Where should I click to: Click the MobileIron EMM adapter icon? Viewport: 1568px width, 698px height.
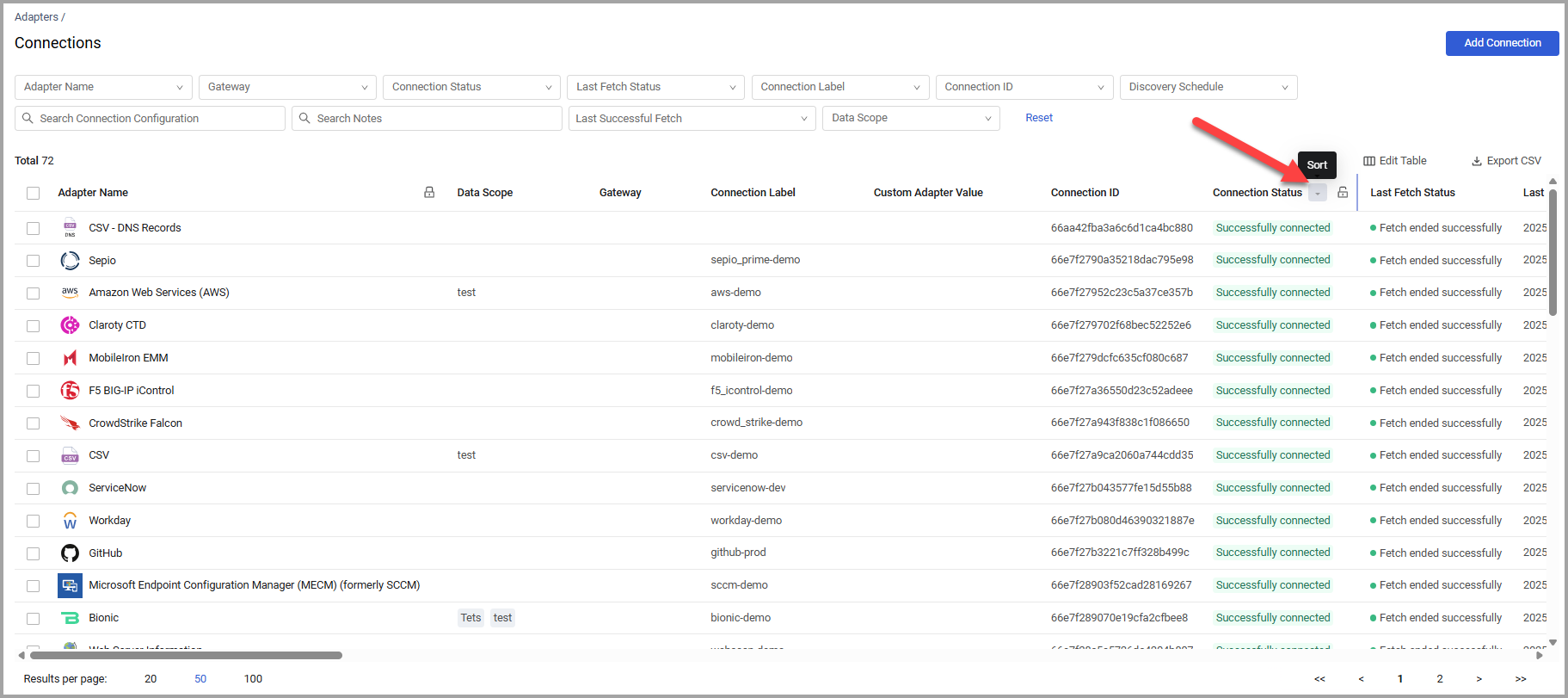point(70,358)
